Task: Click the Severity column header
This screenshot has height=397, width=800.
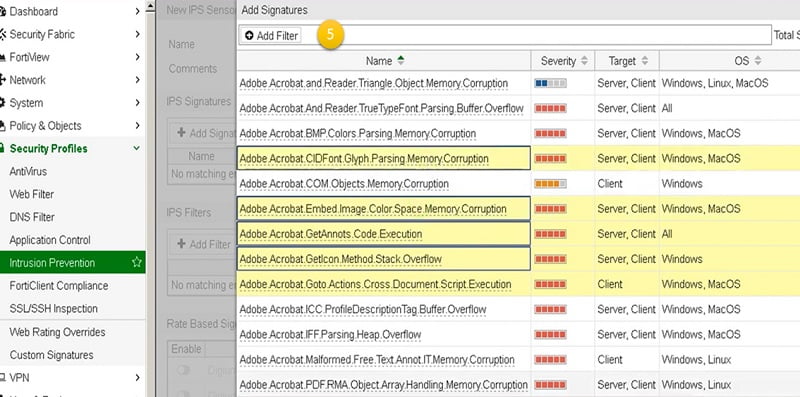Action: (x=563, y=61)
